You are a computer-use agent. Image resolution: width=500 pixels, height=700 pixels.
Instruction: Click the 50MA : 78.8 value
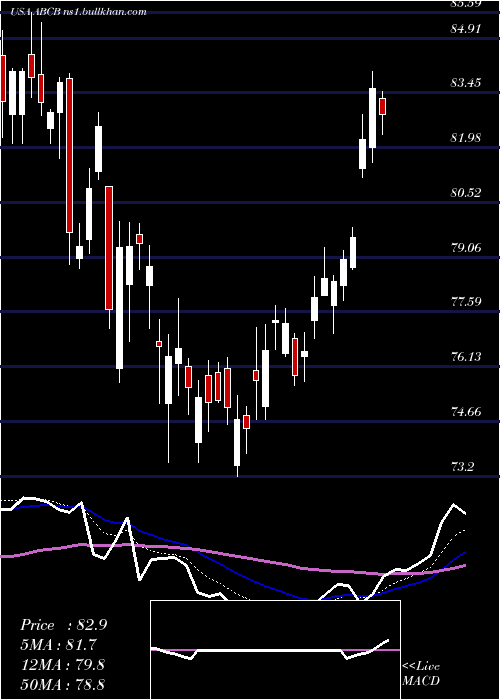pyautogui.click(x=62, y=684)
